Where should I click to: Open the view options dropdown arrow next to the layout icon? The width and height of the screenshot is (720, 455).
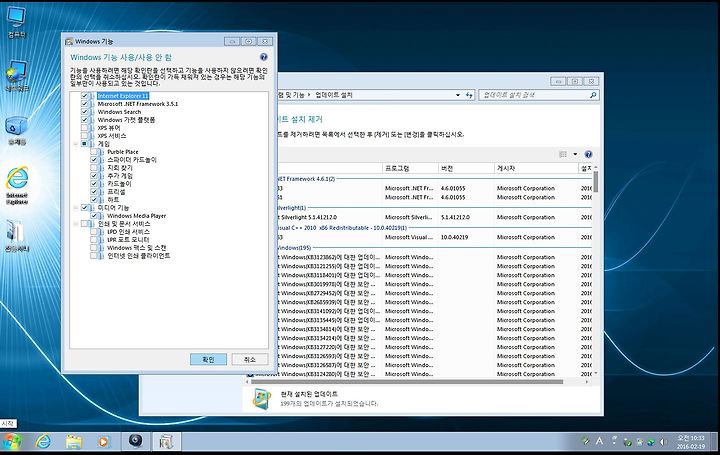[575, 154]
